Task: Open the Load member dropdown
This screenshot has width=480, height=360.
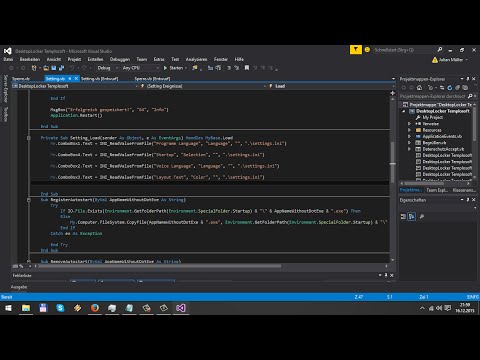Action: 331,86
